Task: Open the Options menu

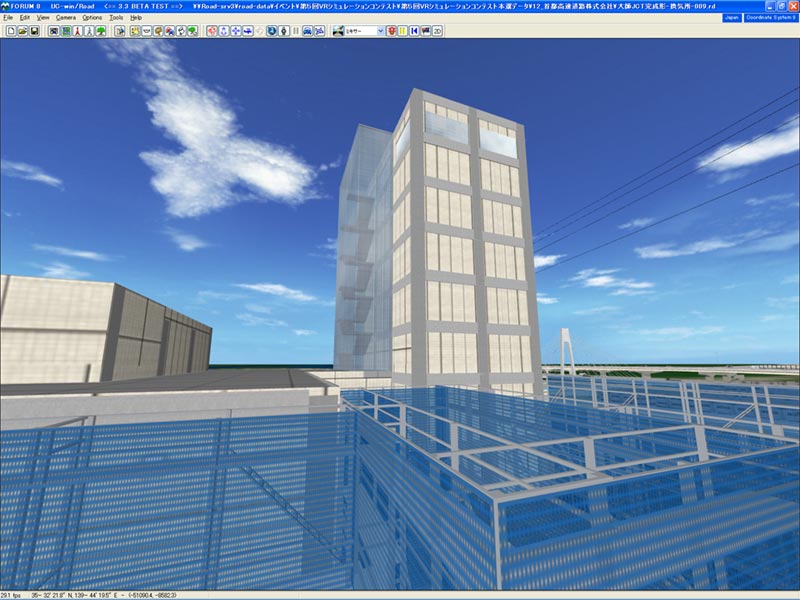Action: click(x=92, y=17)
